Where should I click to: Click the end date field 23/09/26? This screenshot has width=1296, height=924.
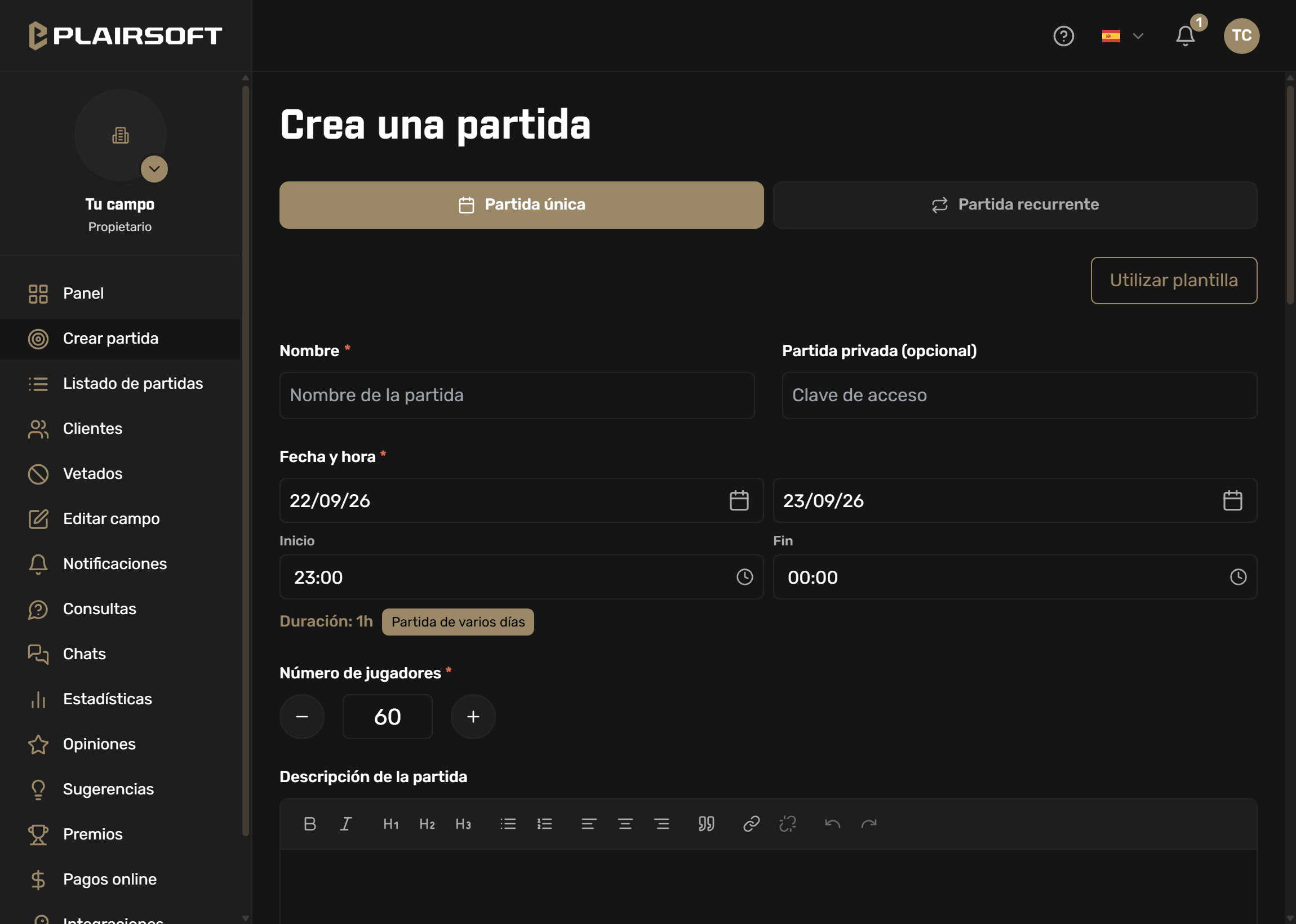(1015, 501)
